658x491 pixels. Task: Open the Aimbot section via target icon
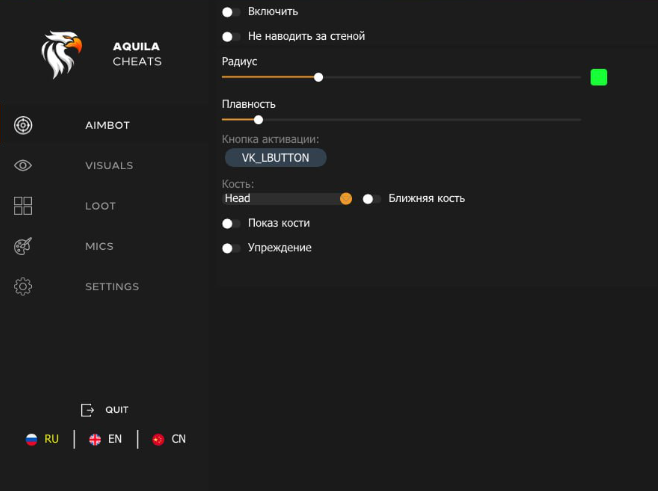(24, 125)
